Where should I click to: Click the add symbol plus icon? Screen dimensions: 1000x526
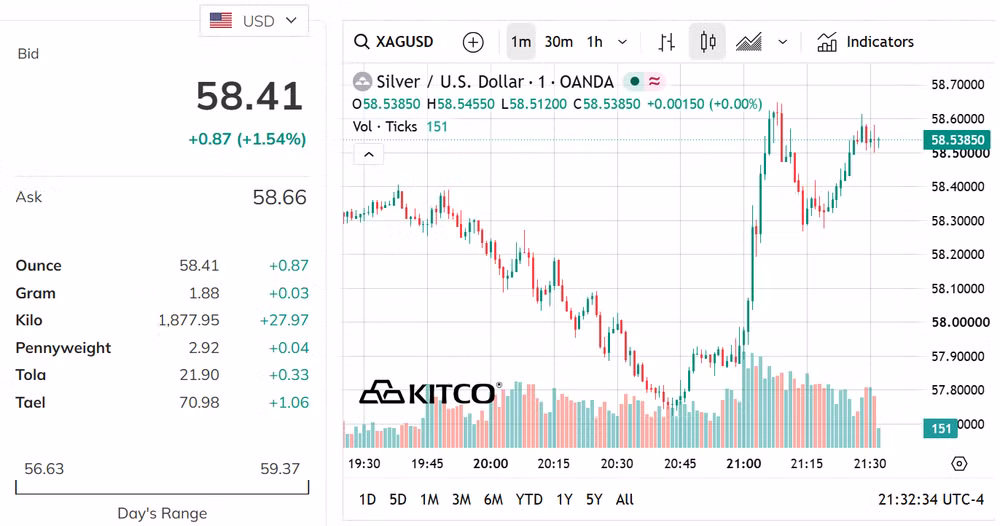tap(473, 43)
